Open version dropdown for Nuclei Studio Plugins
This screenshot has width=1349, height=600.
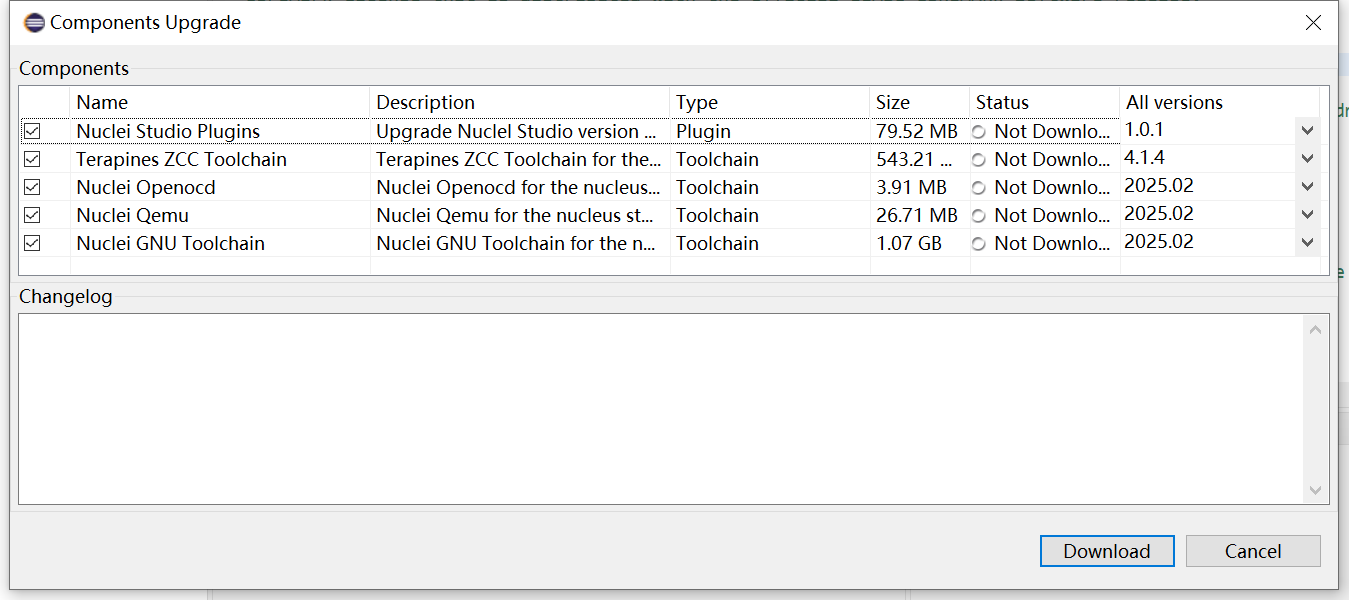click(1306, 131)
